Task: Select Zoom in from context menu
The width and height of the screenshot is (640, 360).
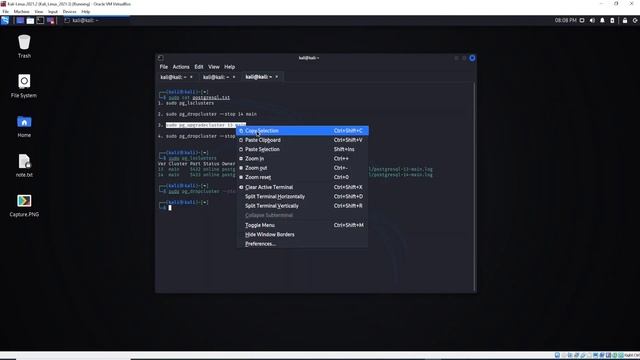Action: 302,159
